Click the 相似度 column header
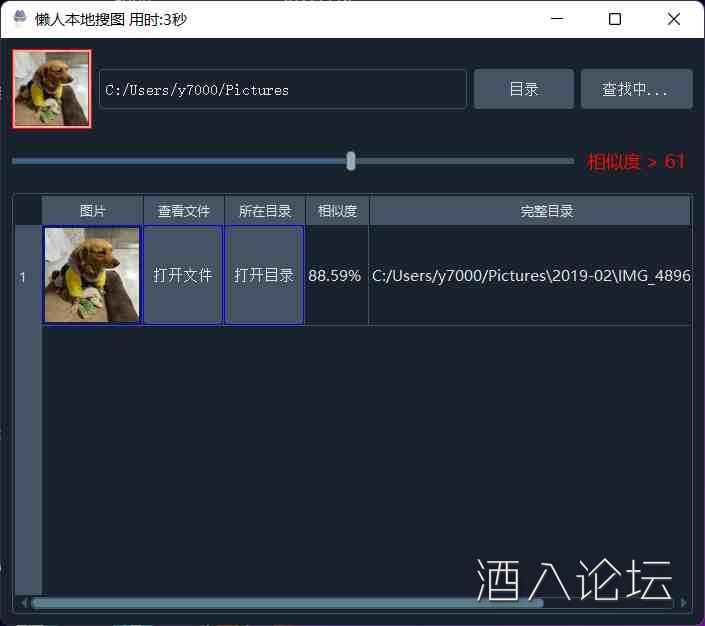Image resolution: width=705 pixels, height=626 pixels. coord(337,210)
